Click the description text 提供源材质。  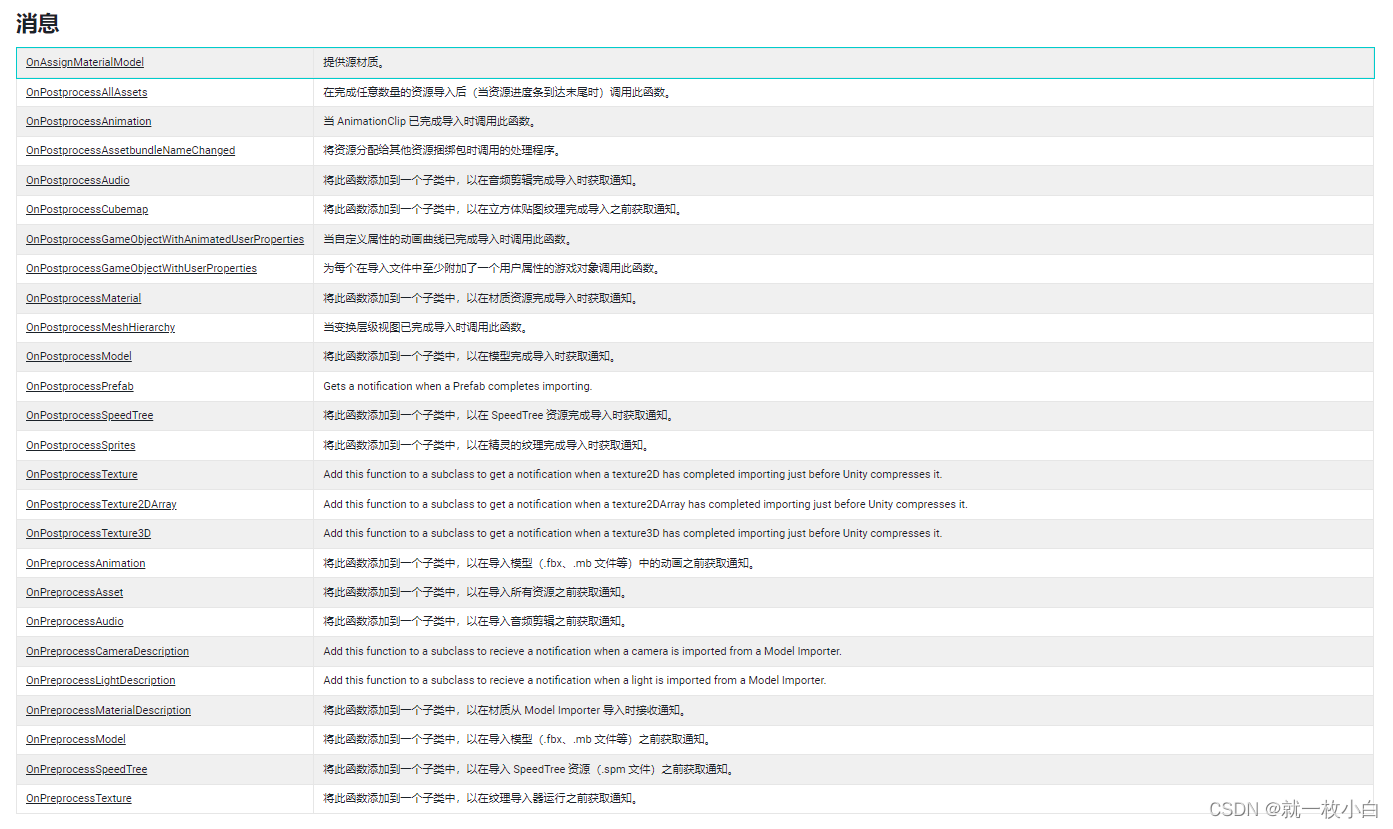coord(354,62)
